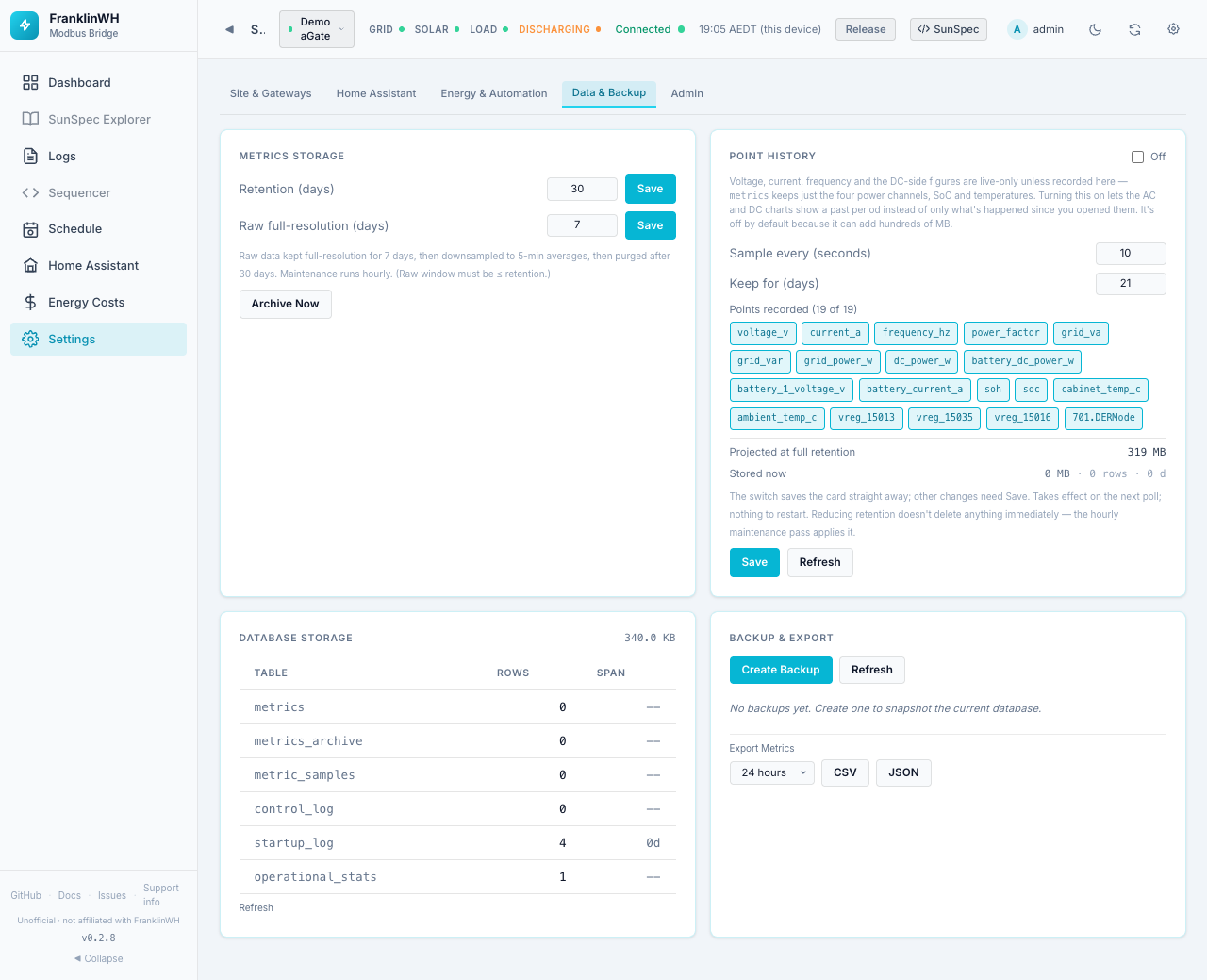Screen dimensions: 1207x980
Task: Click the Archive Now button
Action: [x=285, y=304]
